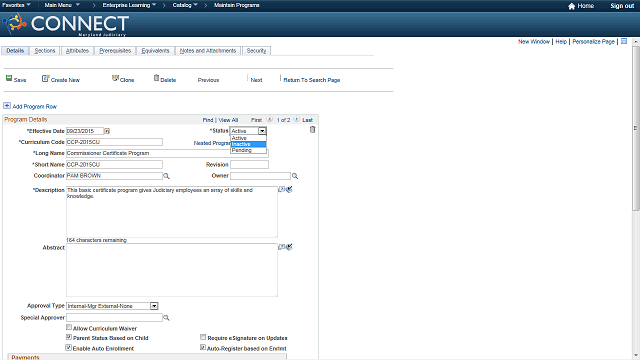Click Return To Search Page link
Screen dimensions: 640x360
(x=312, y=80)
